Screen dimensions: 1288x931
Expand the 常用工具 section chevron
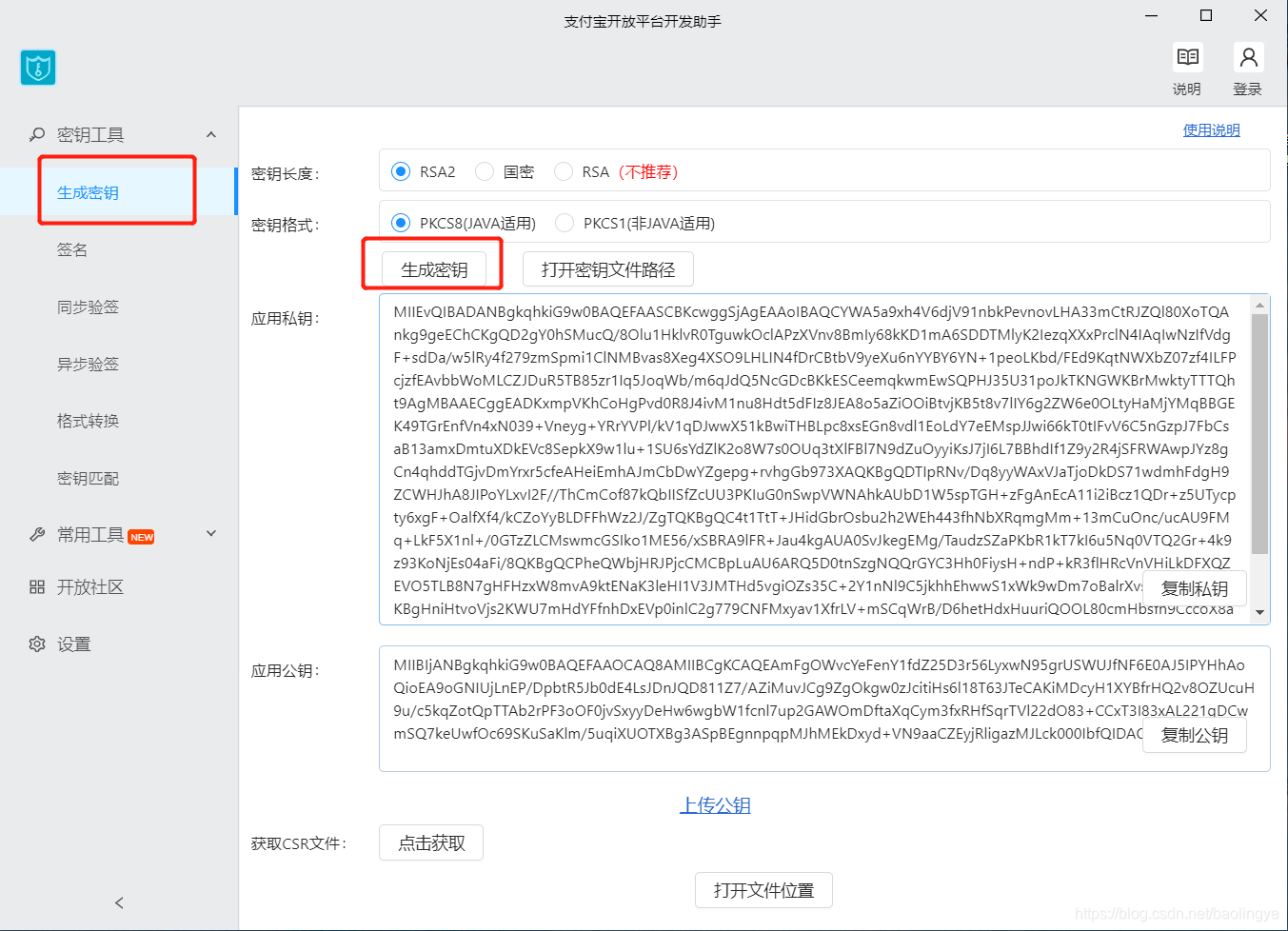210,535
